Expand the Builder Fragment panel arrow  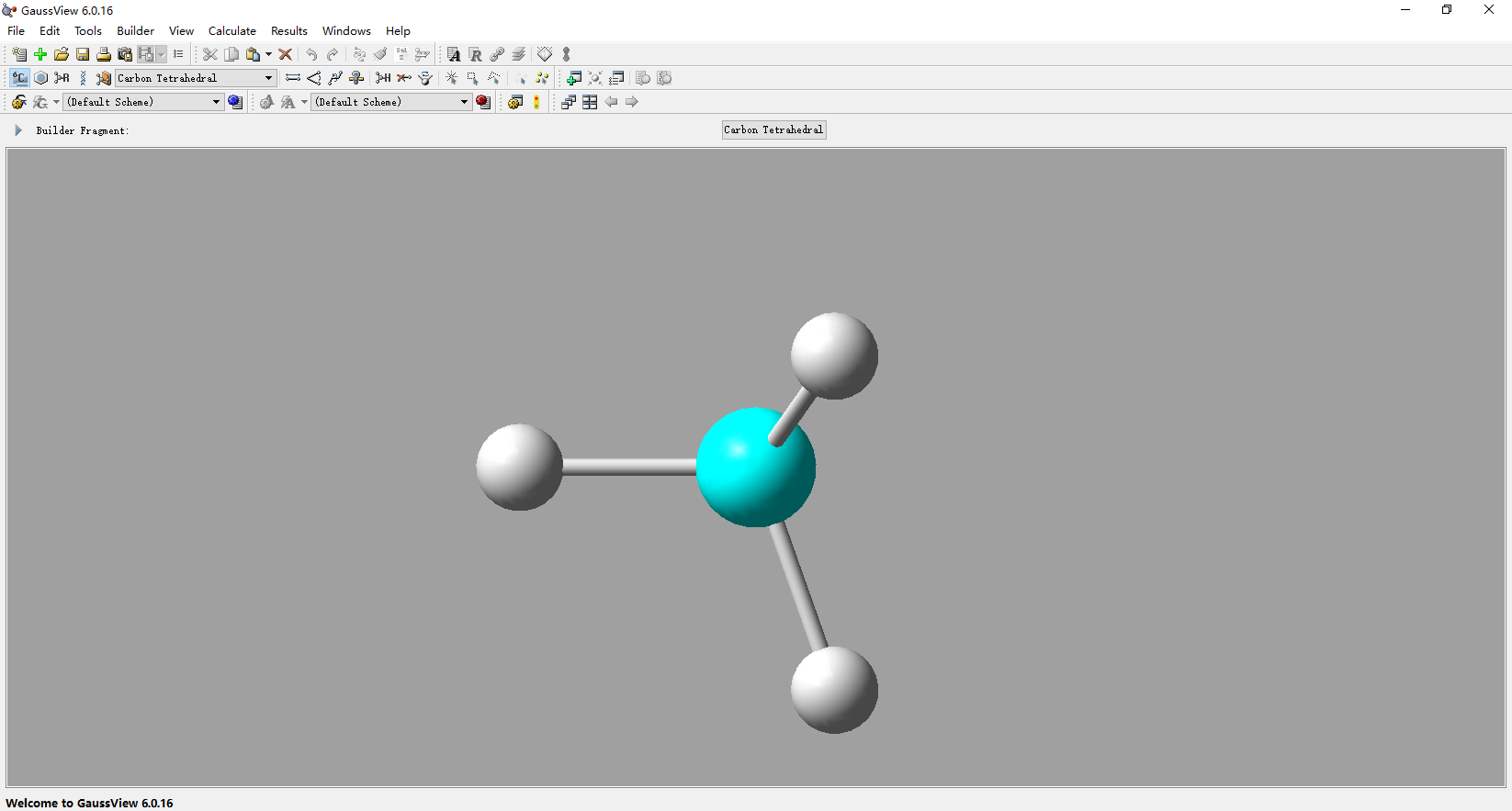17,130
